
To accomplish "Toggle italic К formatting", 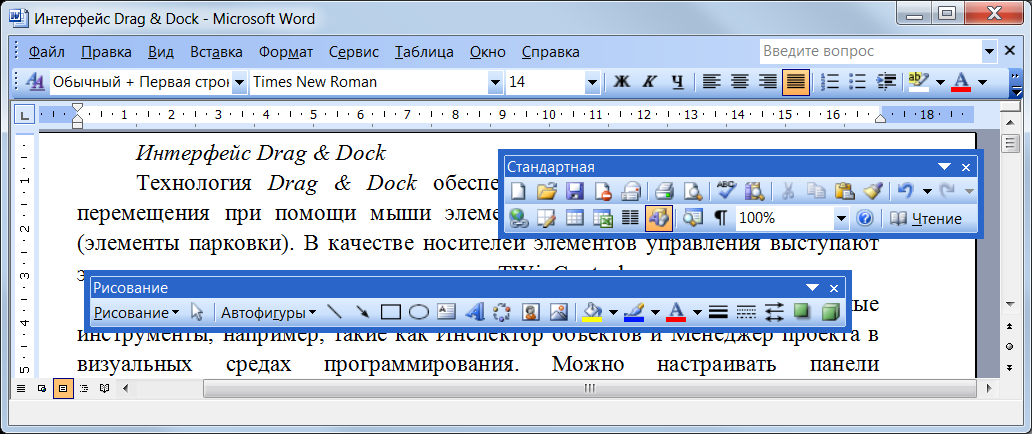I will (x=650, y=82).
